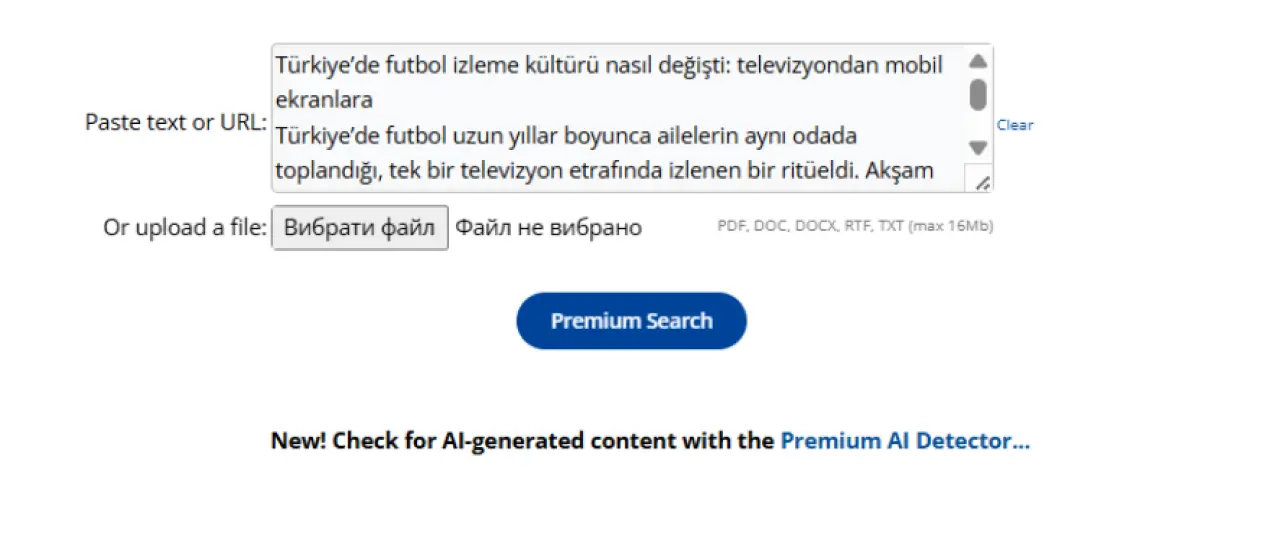Click the word "mobil" in the text box

click(917, 66)
